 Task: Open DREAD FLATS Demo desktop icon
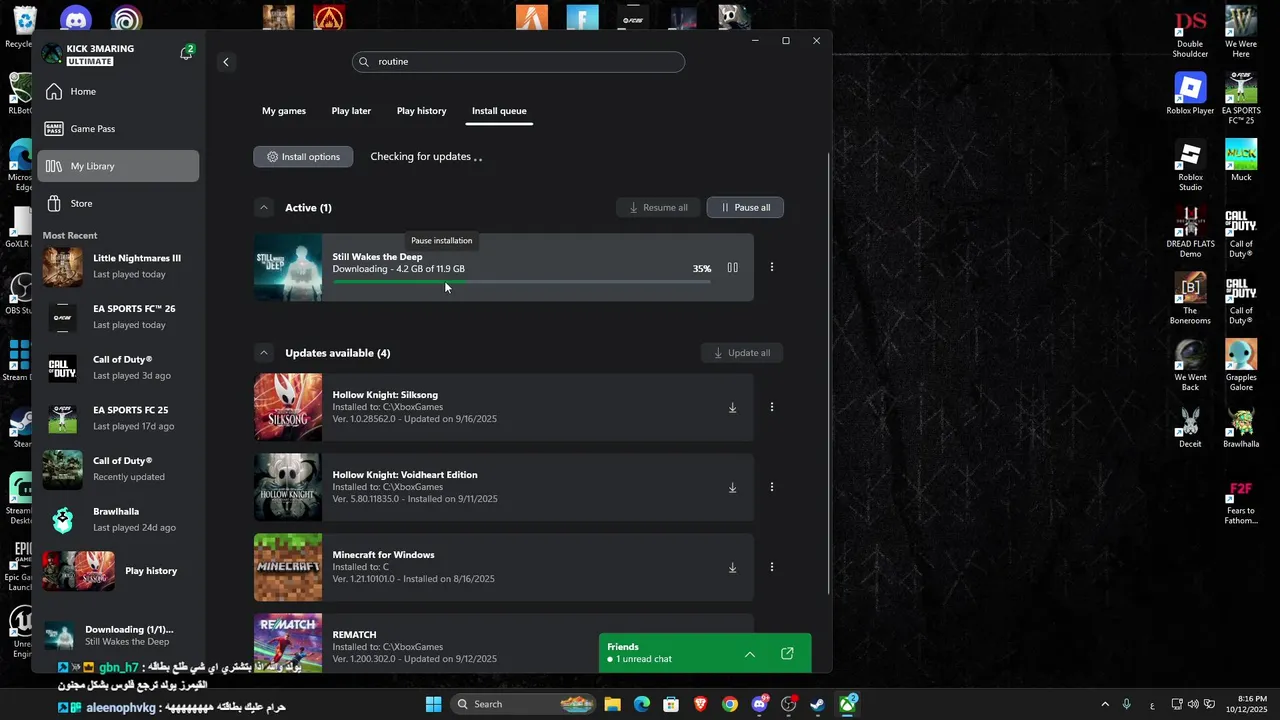[1190, 232]
